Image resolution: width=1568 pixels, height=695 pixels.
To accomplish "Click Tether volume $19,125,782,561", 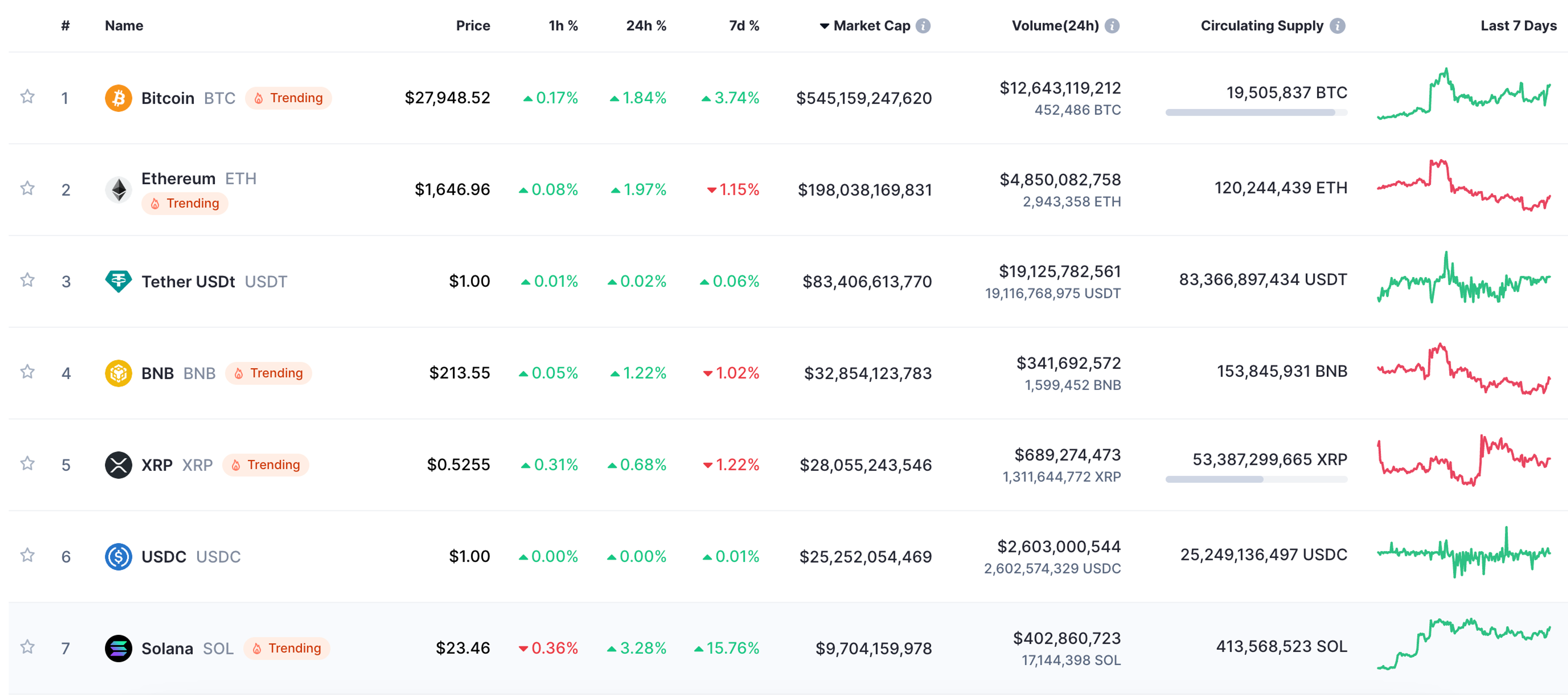I will (1060, 272).
